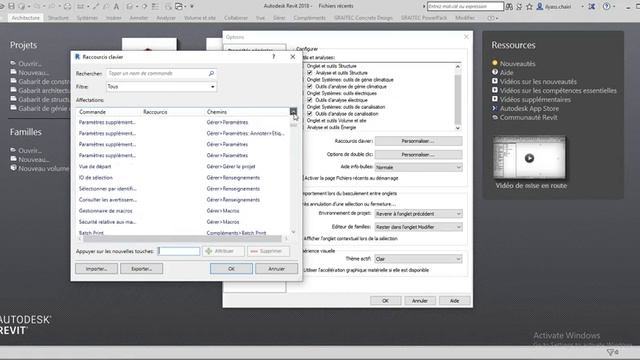Open the Modifier ribbon tab
This screenshot has width=640, height=360.
465,18
